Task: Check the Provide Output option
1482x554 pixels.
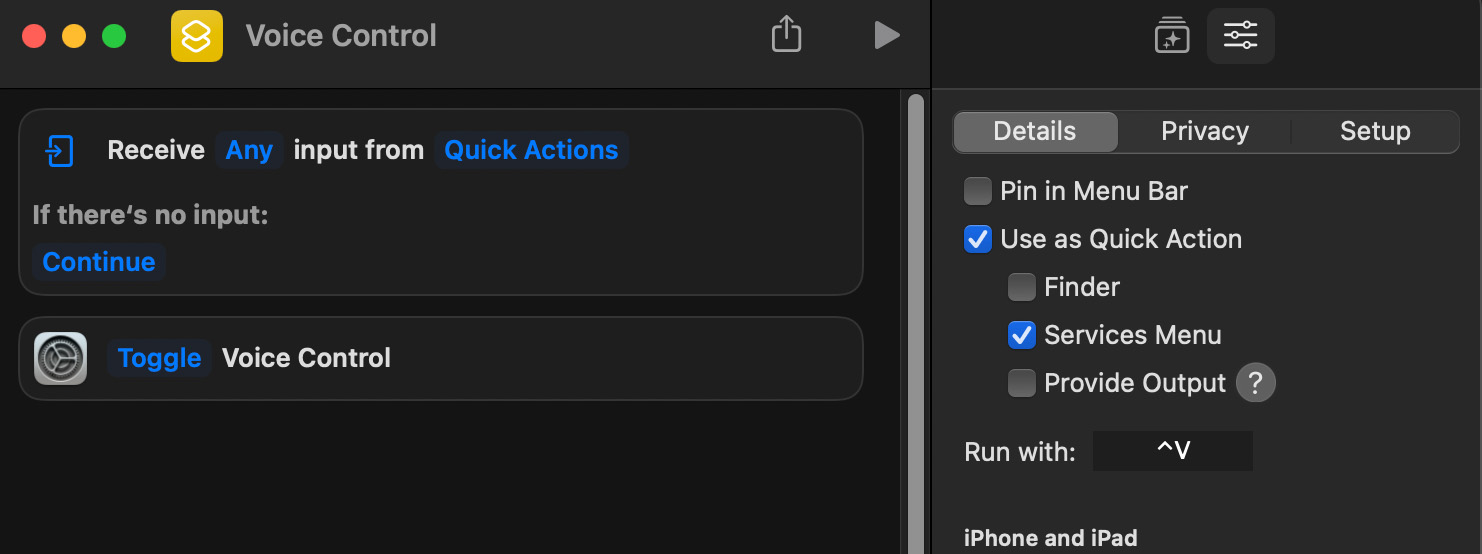Action: point(1021,383)
